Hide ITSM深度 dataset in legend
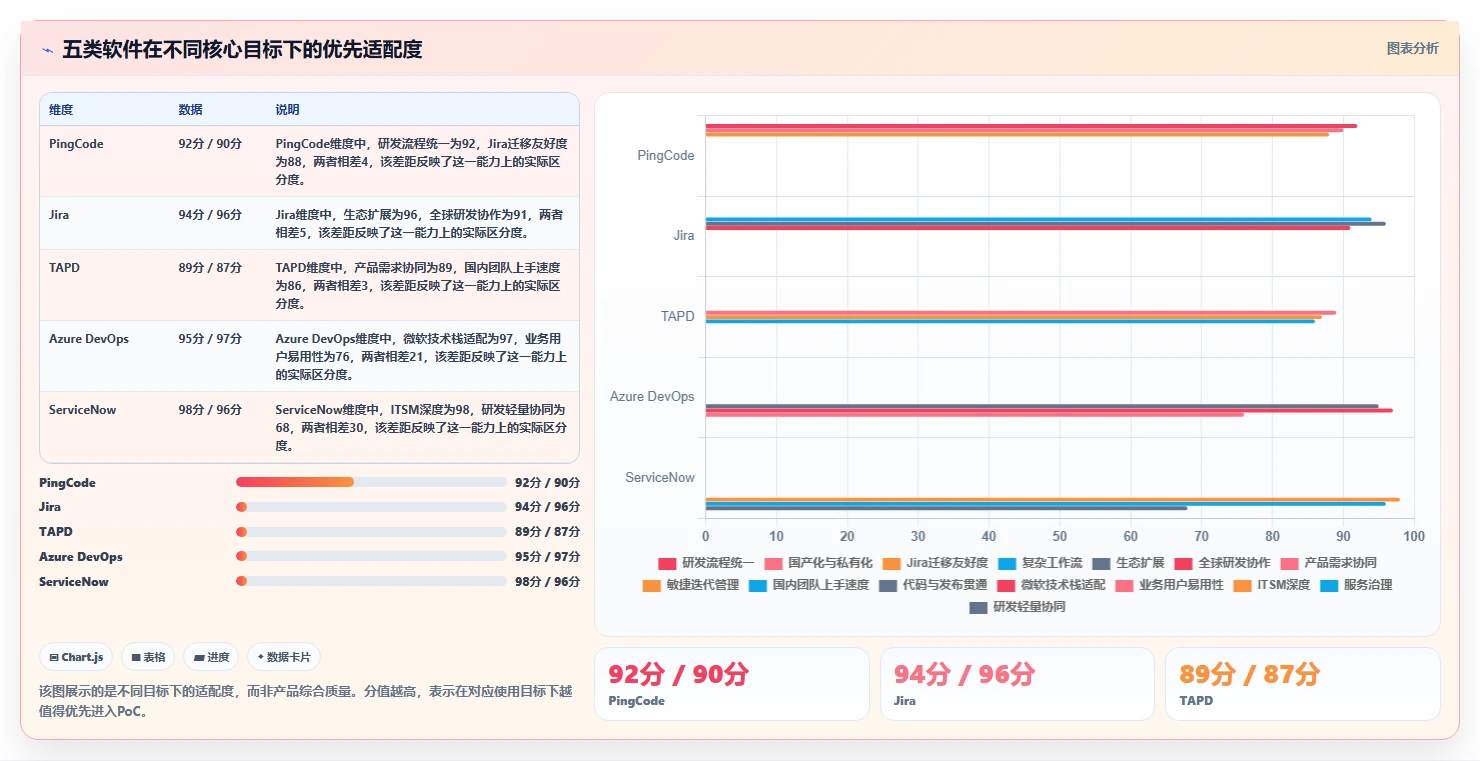 click(x=1271, y=585)
